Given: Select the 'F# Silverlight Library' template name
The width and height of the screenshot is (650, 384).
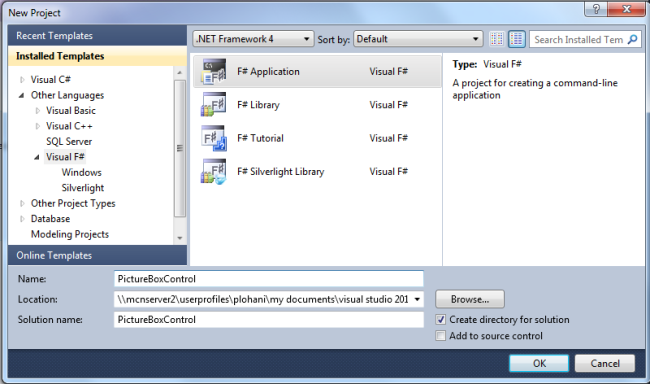Looking at the screenshot, I should click(x=281, y=172).
